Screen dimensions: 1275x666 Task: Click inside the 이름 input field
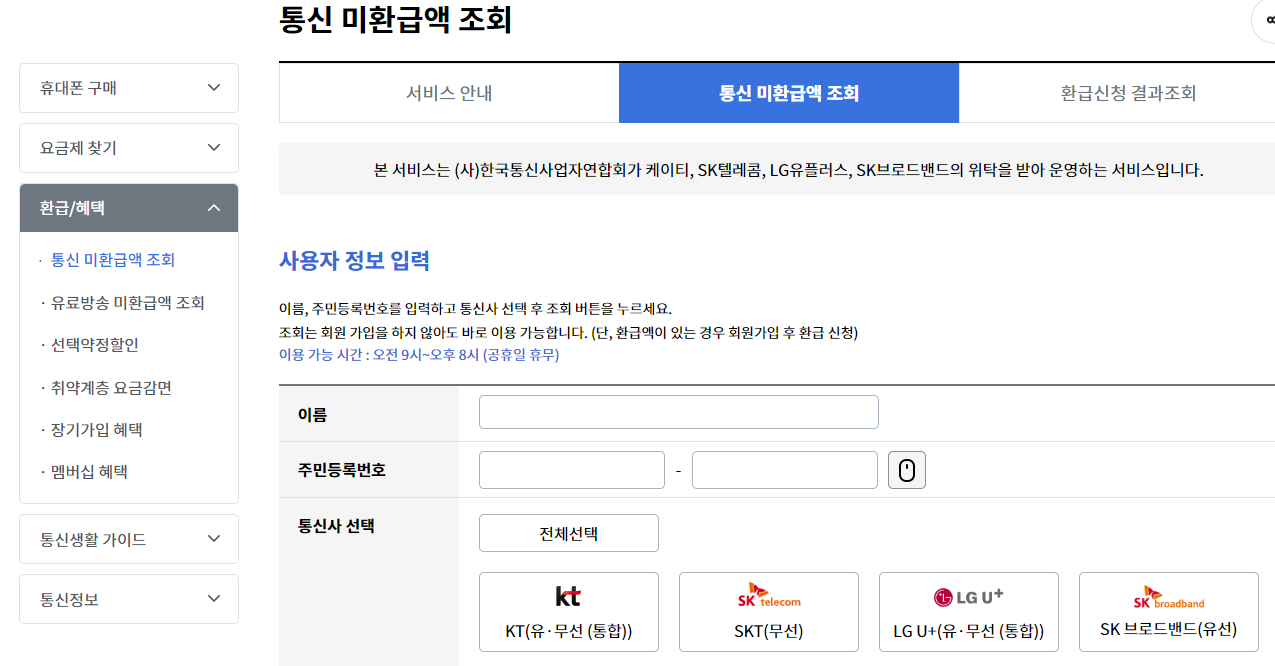click(678, 411)
